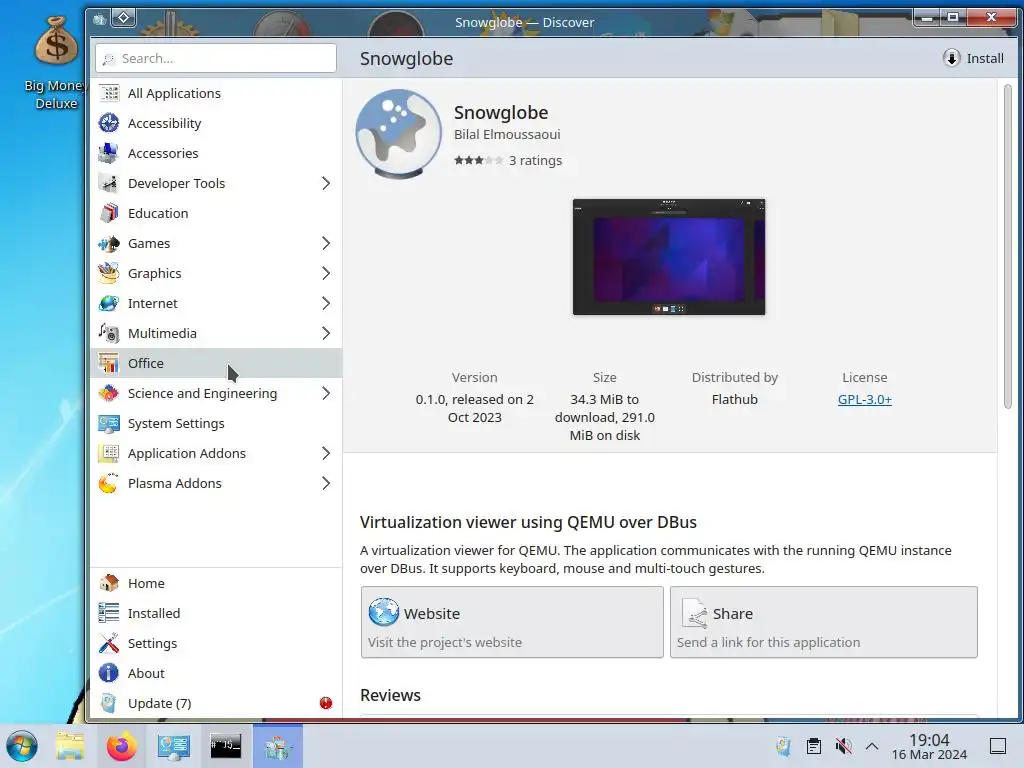Expand the Plasma Addons chevron

pyautogui.click(x=326, y=483)
